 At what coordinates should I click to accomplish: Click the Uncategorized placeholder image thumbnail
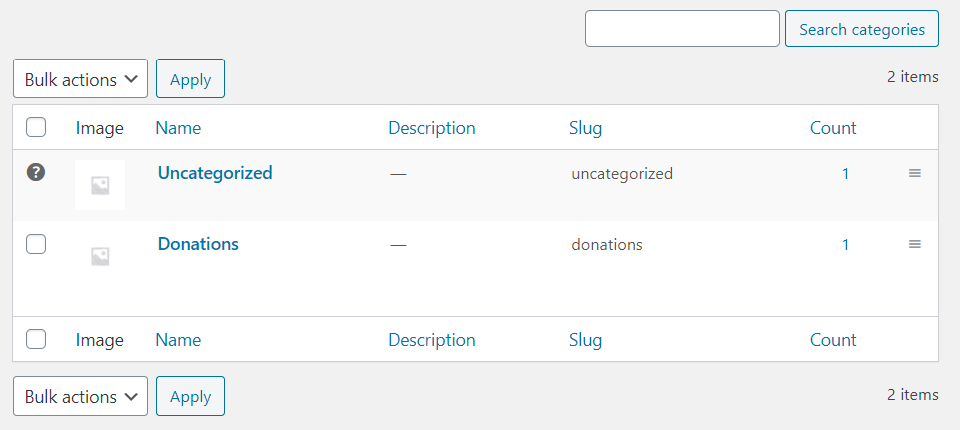(x=100, y=185)
